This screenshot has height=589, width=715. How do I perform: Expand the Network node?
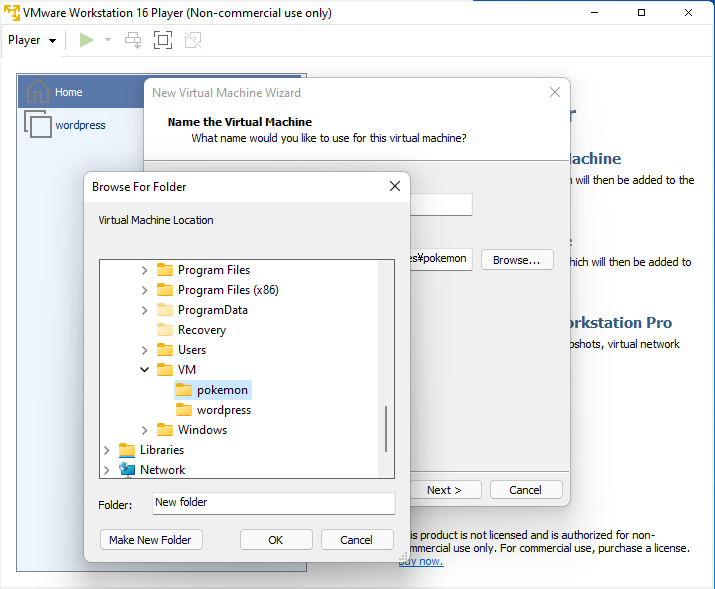click(x=106, y=470)
